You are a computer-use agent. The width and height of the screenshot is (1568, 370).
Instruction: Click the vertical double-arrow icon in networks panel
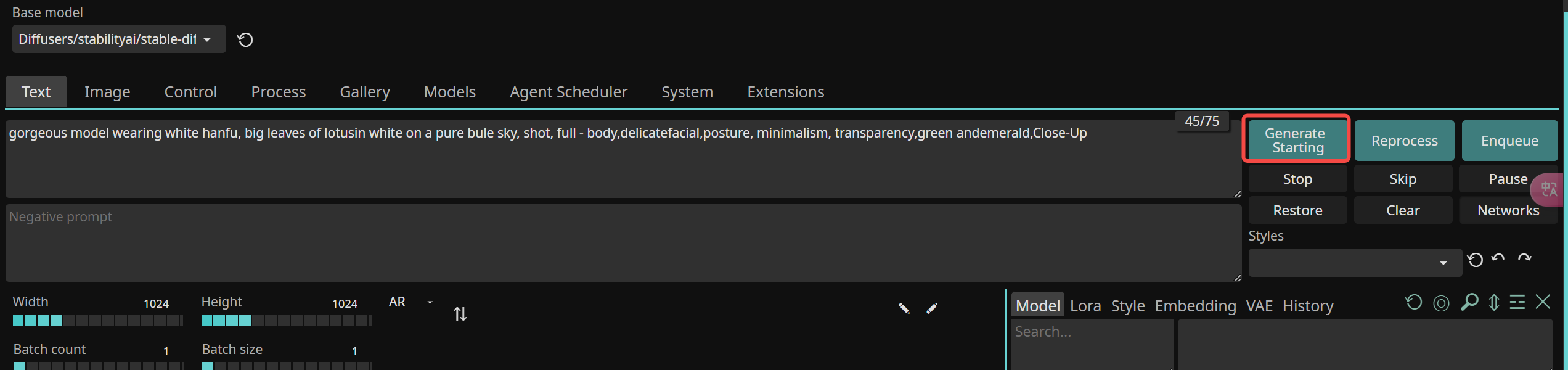[x=1494, y=303]
